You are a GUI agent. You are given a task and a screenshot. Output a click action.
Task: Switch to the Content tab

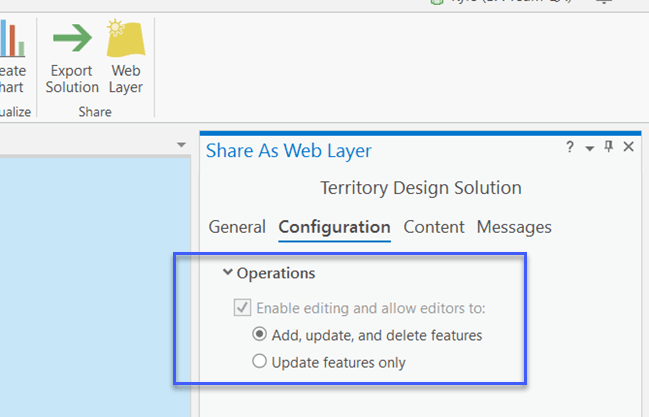pos(434,227)
